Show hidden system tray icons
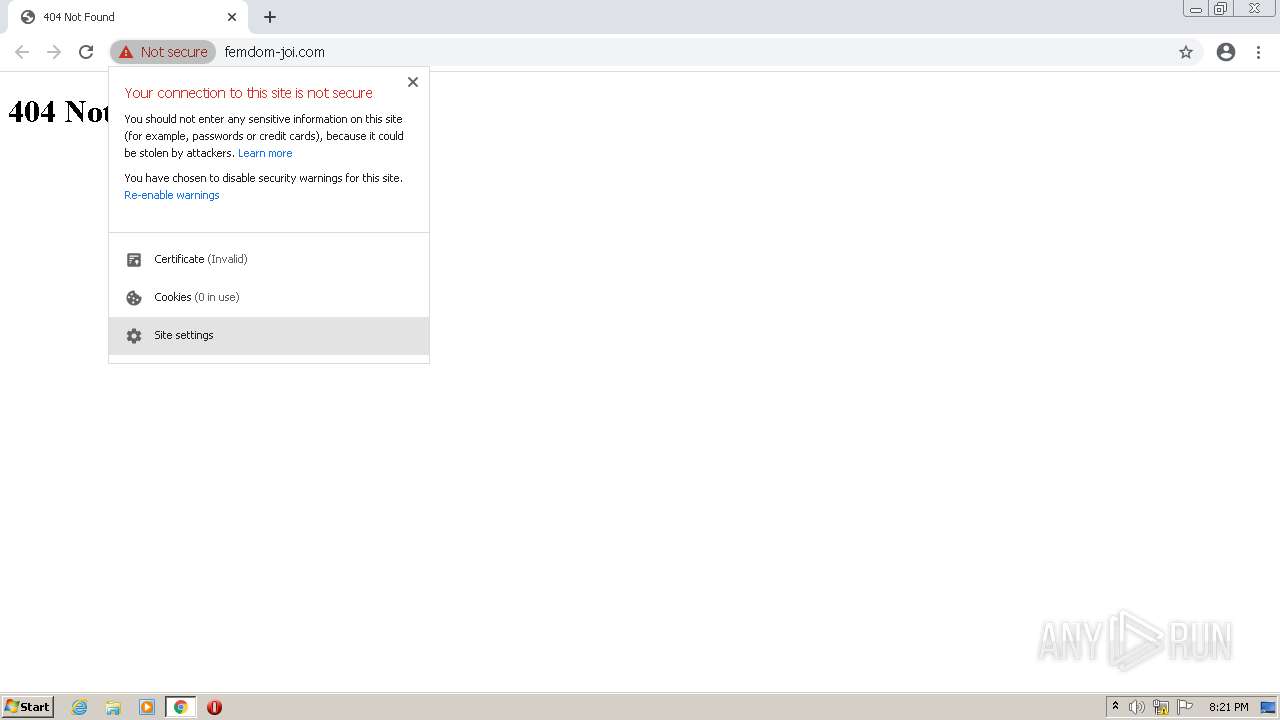Screen dimensions: 1280x720 [1116, 707]
